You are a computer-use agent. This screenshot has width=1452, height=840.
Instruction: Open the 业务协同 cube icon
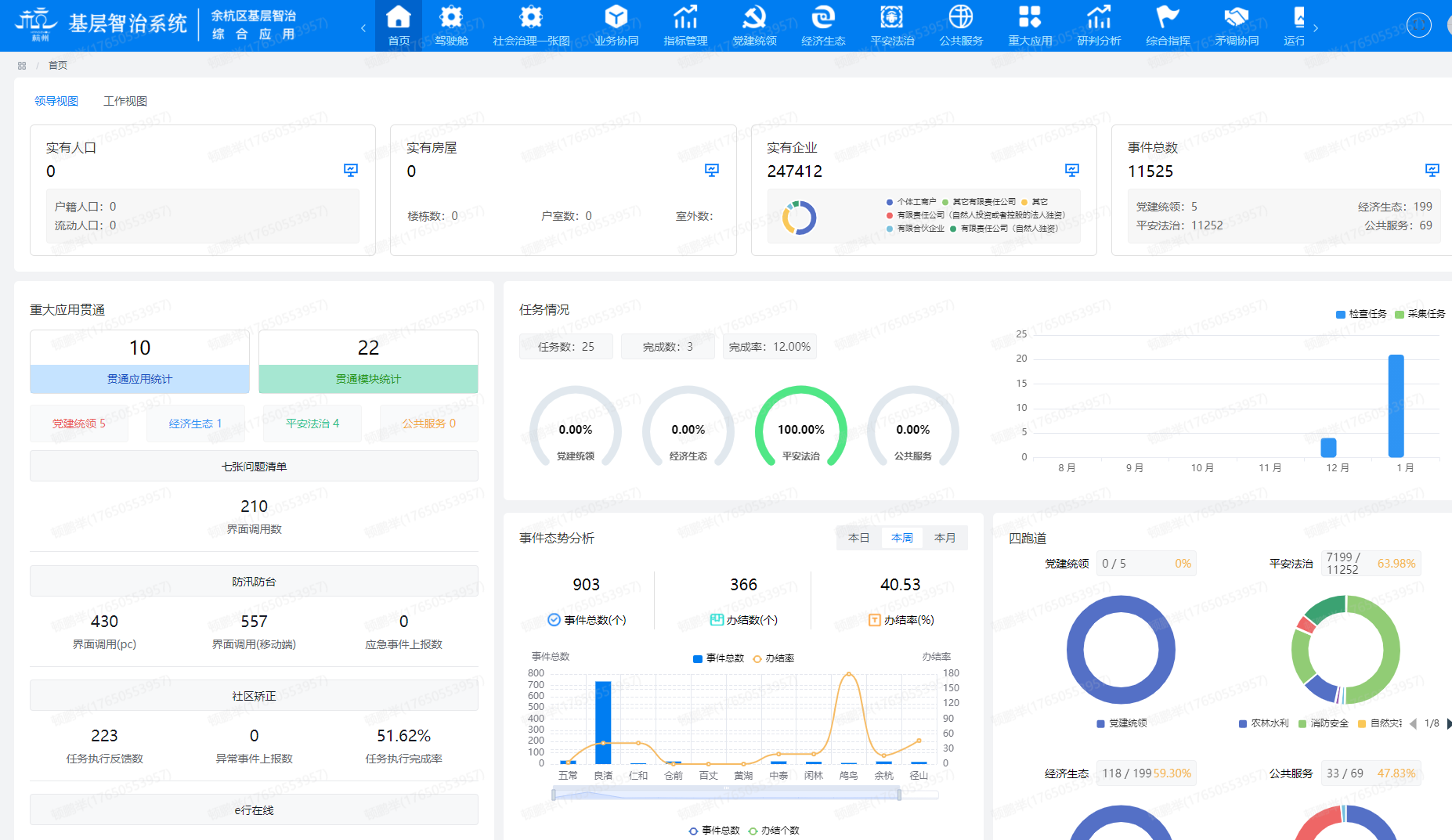(x=616, y=16)
